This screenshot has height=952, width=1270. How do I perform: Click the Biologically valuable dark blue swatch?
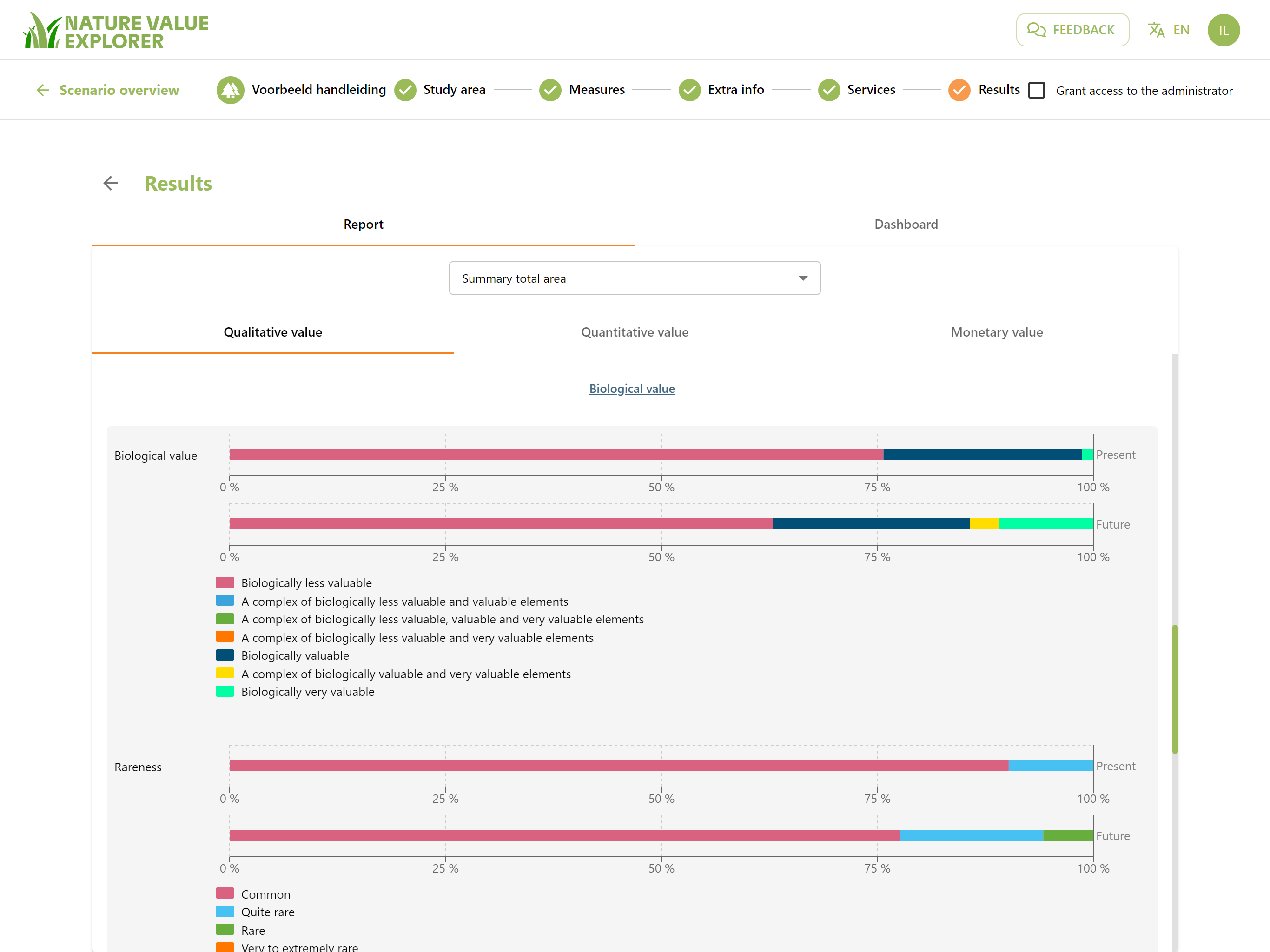pos(225,655)
